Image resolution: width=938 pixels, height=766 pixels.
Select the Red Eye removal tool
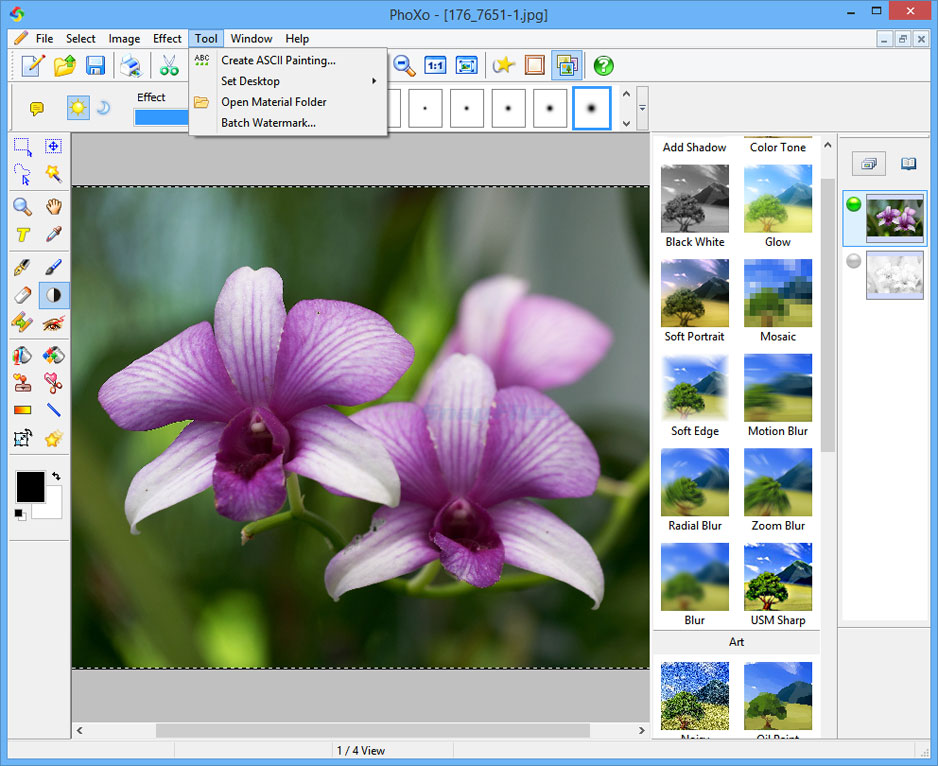click(x=53, y=323)
